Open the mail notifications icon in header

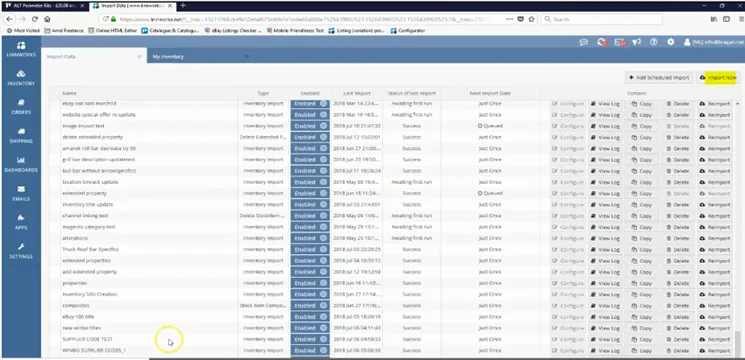619,42
